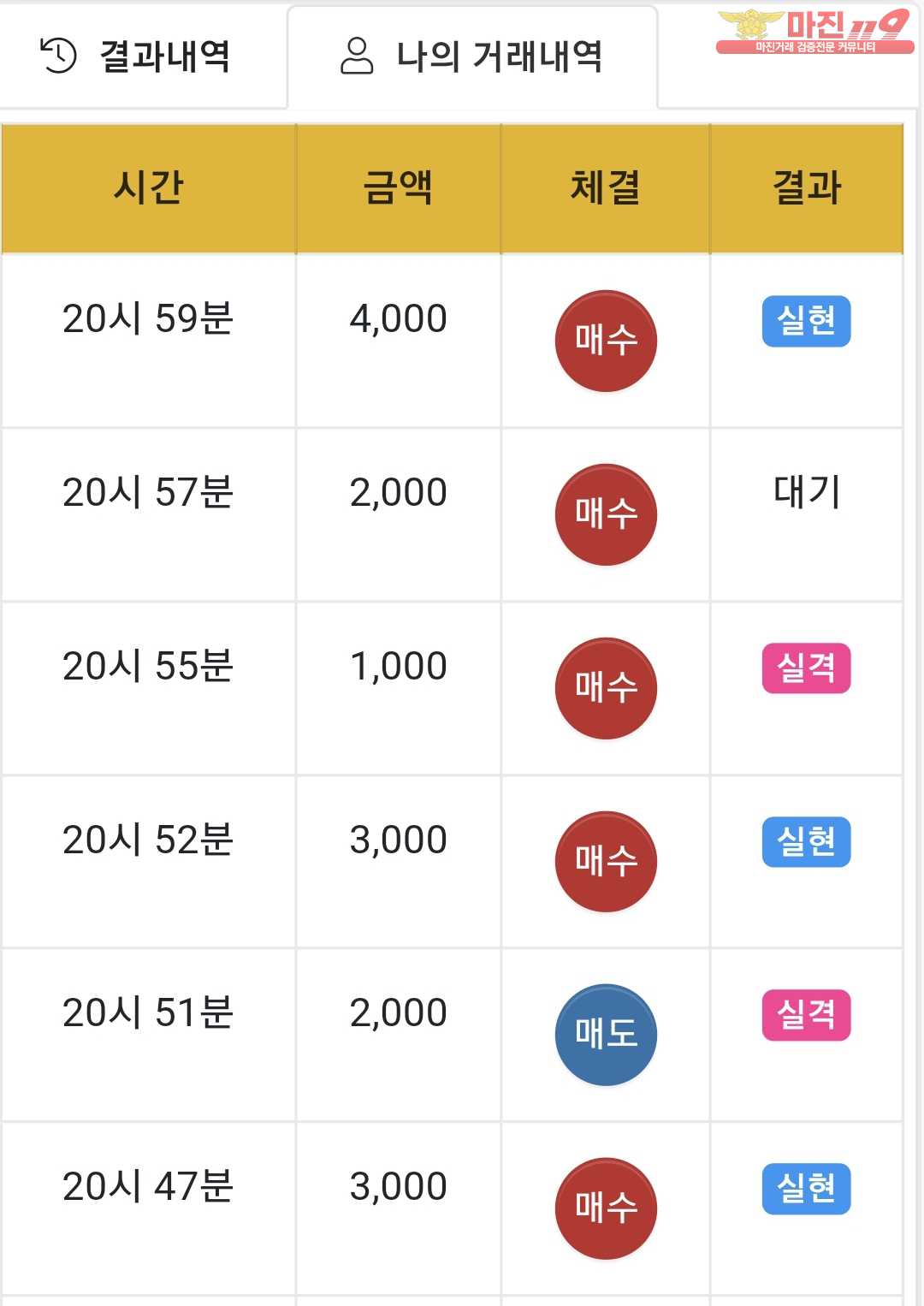The width and height of the screenshot is (924, 1306).
Task: Click the 시간 column header
Action: pos(149,188)
